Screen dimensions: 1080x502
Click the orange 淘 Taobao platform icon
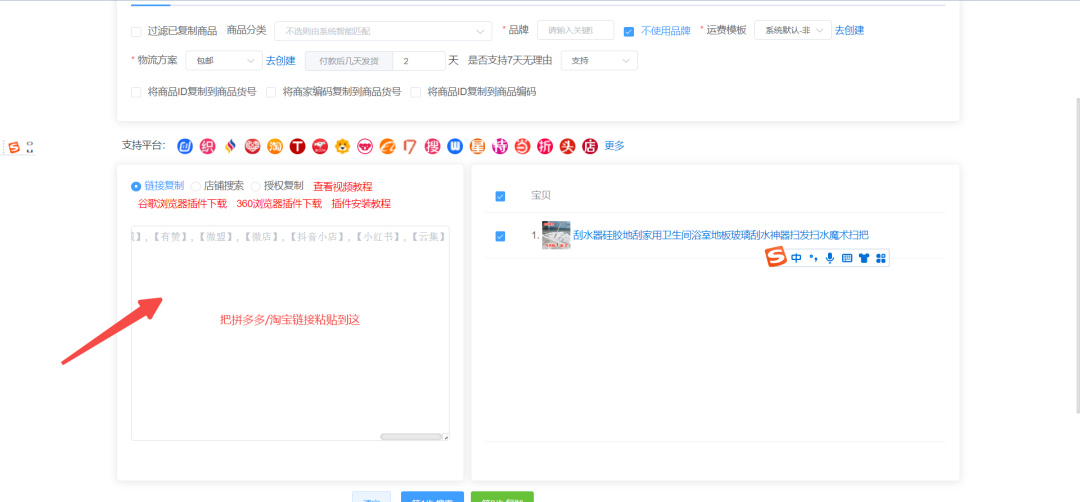point(275,146)
